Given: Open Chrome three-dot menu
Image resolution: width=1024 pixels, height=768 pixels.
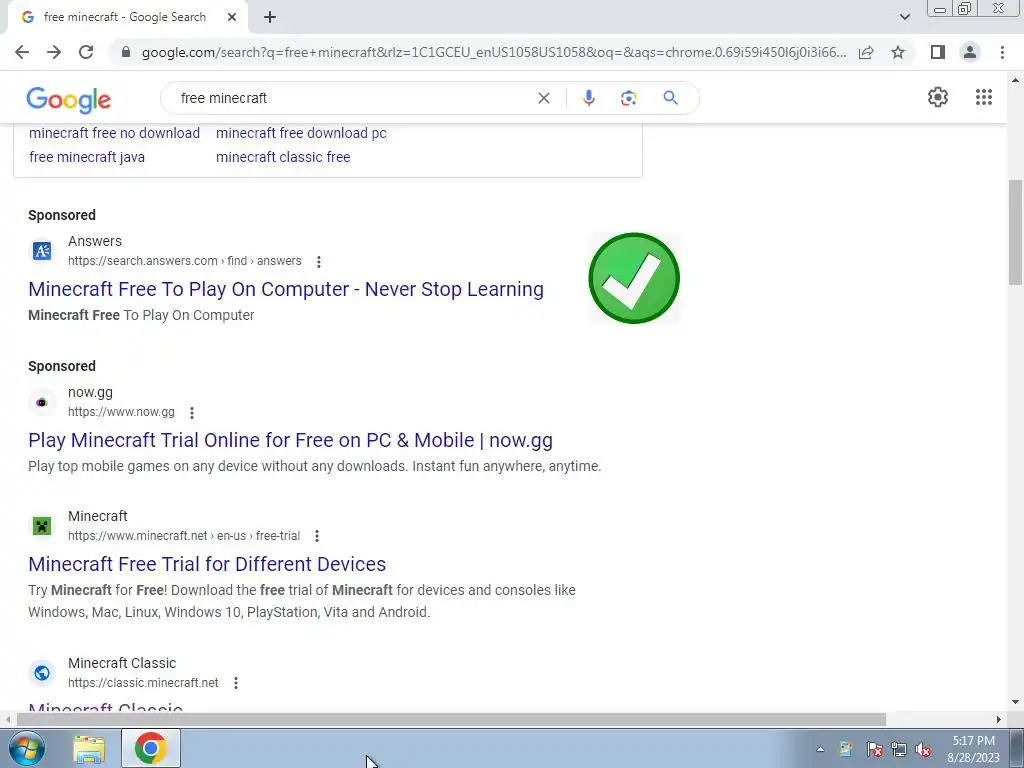Looking at the screenshot, I should coord(1002,52).
